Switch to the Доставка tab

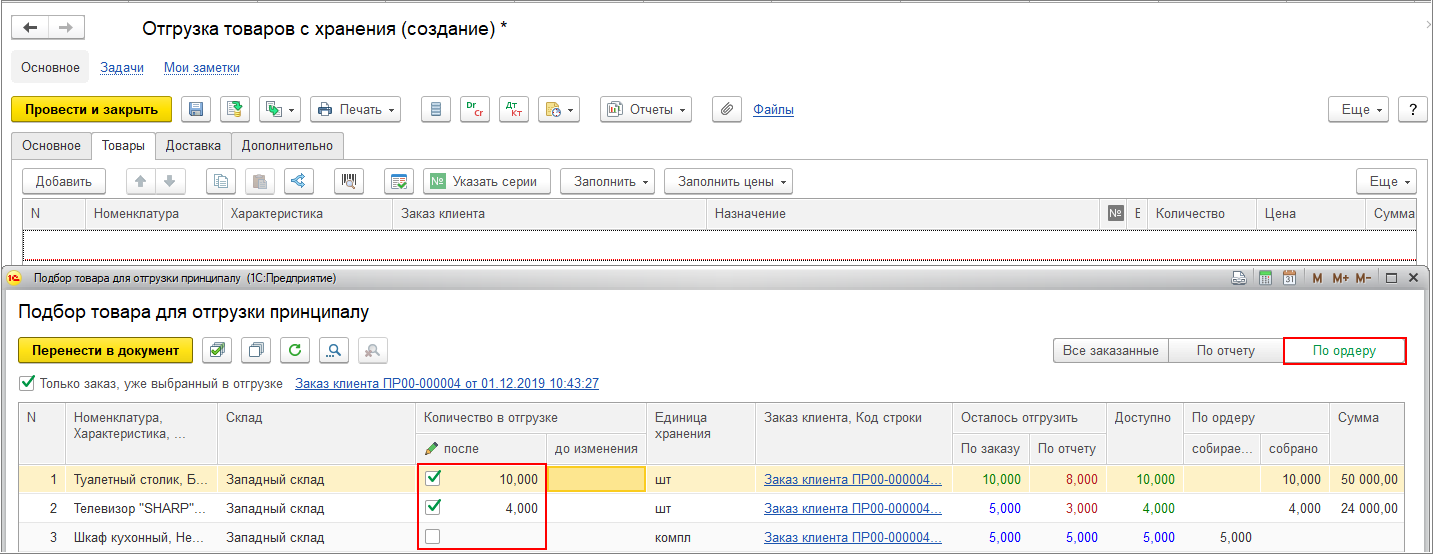(193, 145)
